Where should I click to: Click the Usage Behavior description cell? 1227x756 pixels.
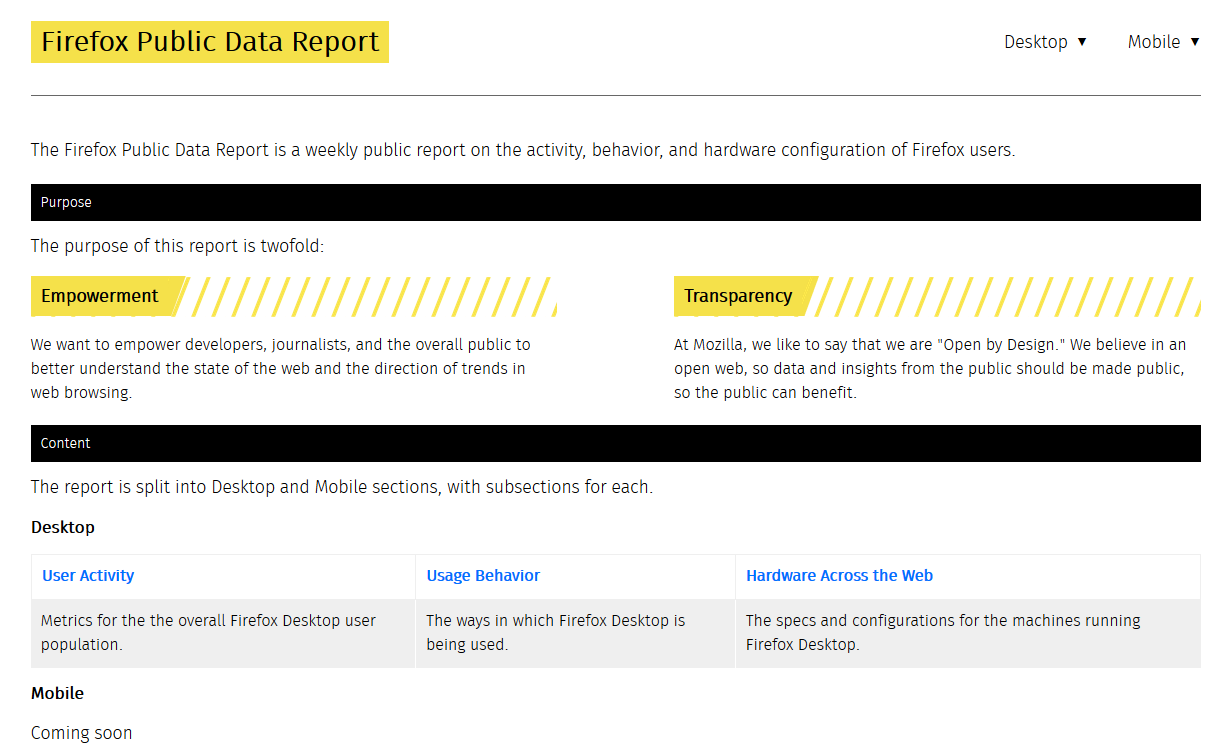tap(555, 632)
